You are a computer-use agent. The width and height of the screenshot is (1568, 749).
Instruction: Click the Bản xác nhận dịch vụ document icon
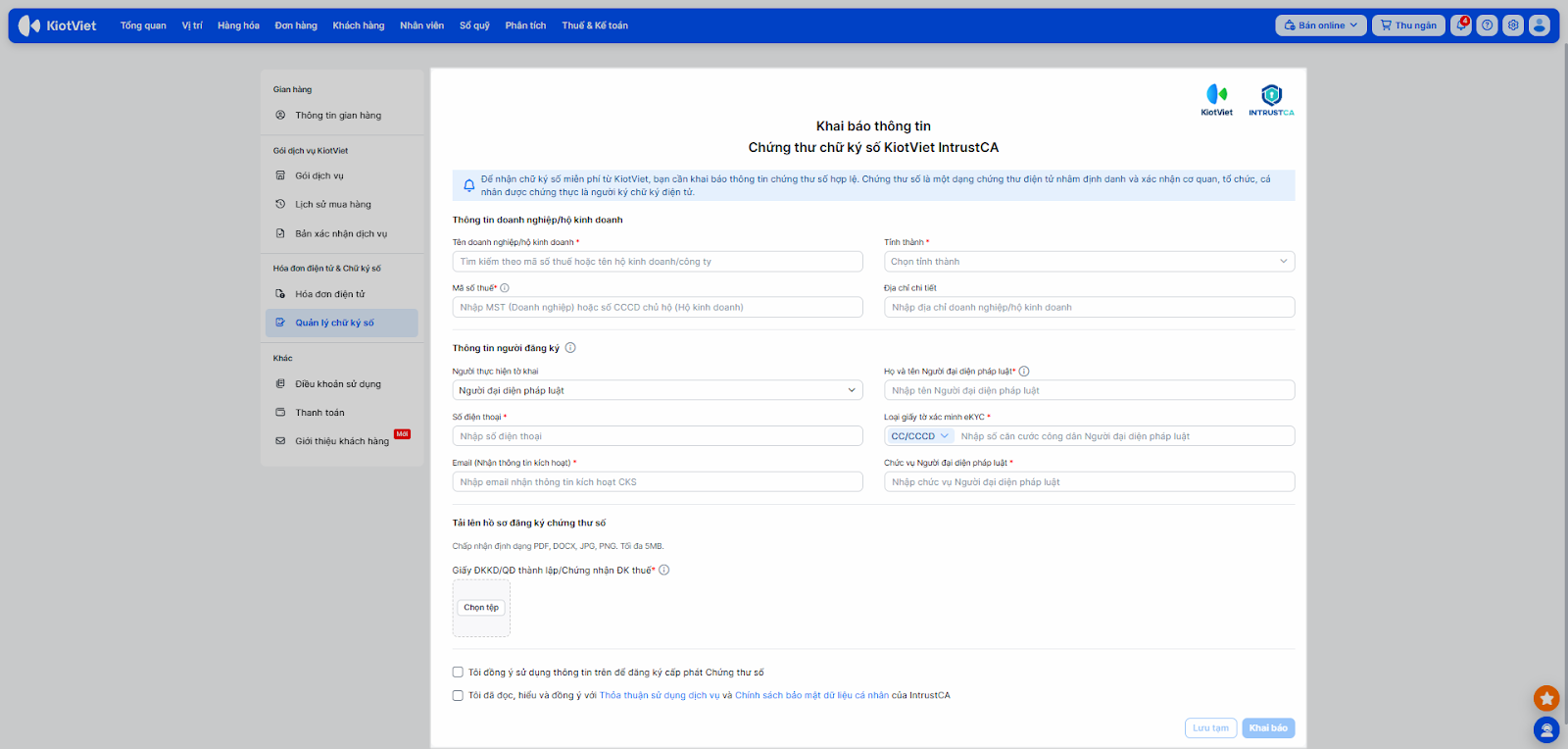280,233
